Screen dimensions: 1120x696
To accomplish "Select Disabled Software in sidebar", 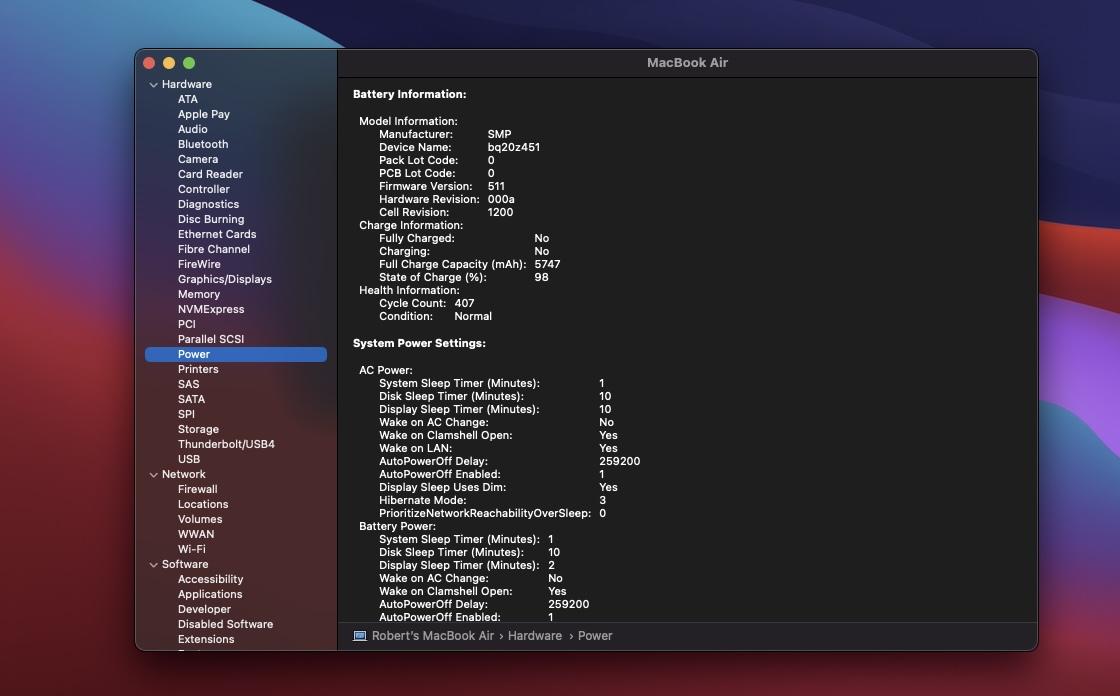I will pos(225,625).
